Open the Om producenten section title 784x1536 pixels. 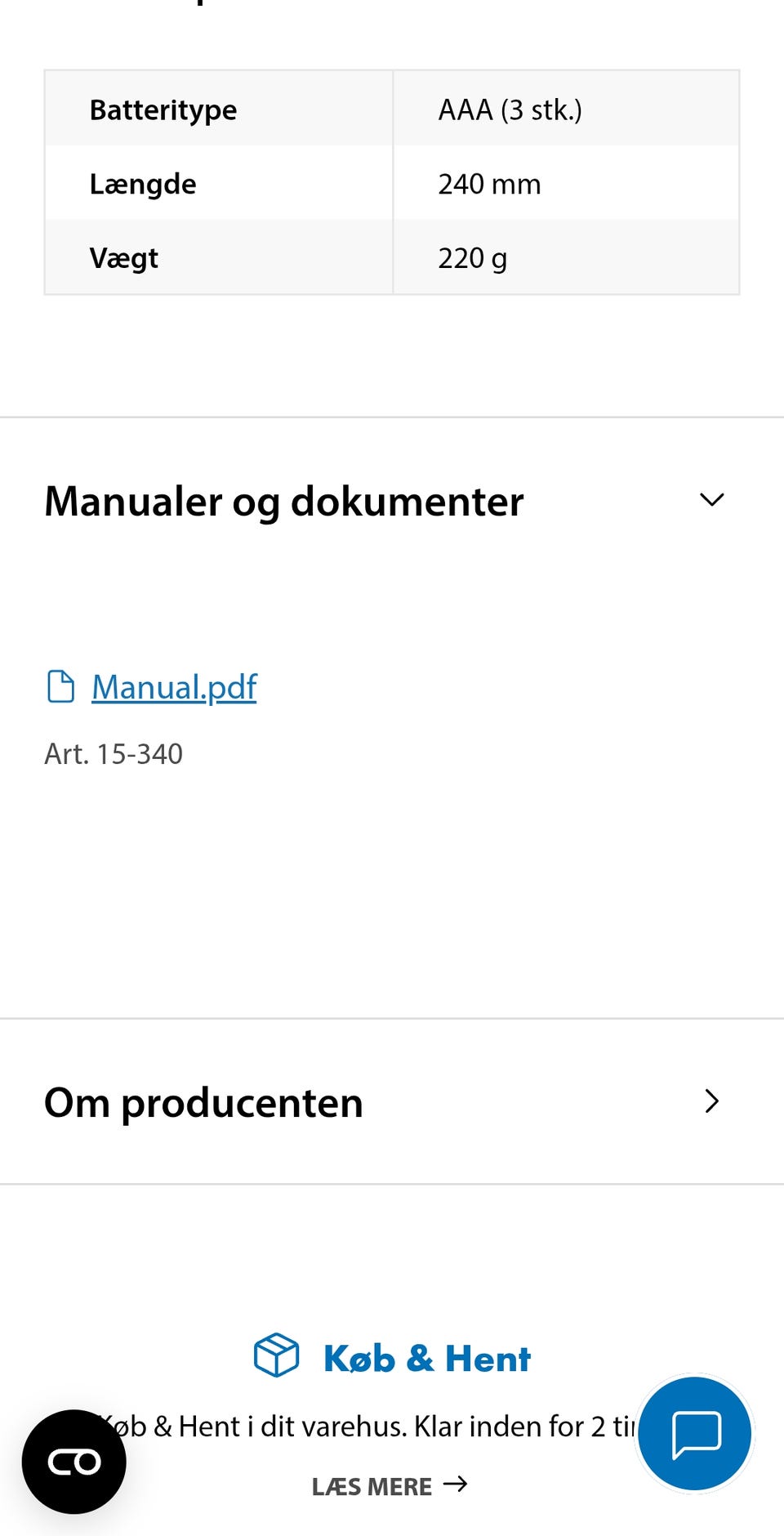coord(203,1102)
